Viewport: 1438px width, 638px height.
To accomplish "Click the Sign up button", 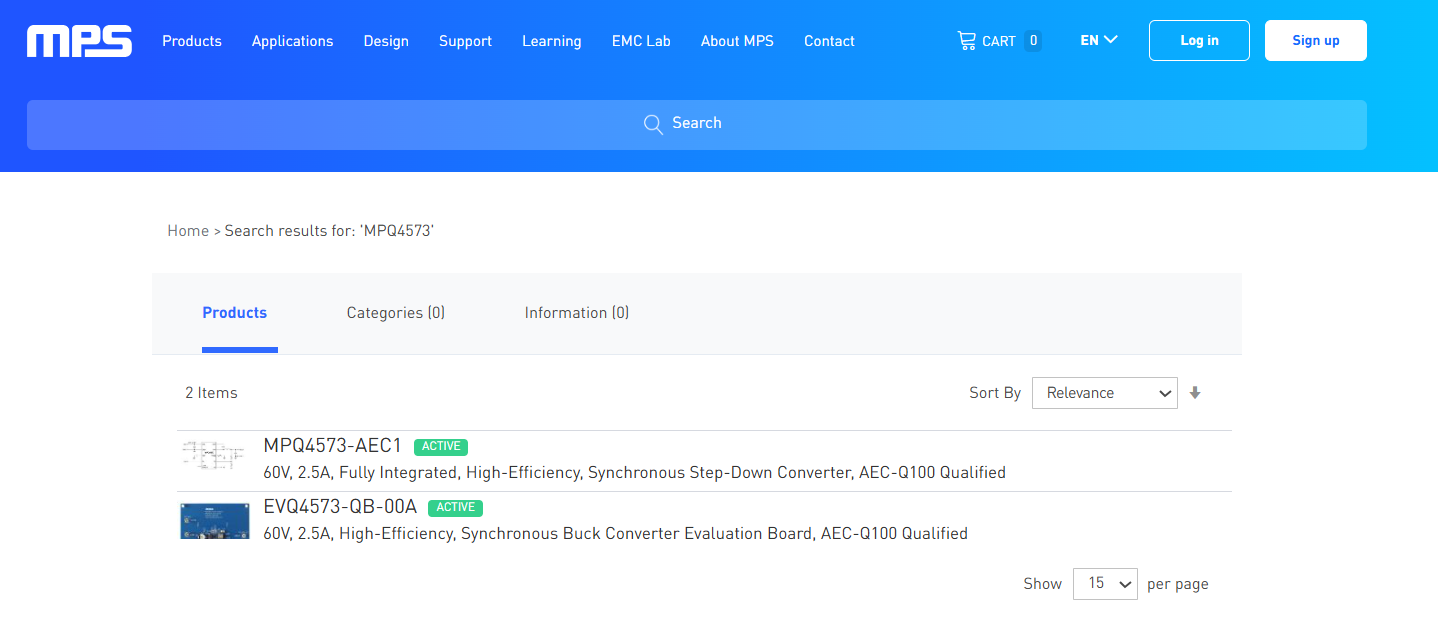I will [x=1315, y=41].
